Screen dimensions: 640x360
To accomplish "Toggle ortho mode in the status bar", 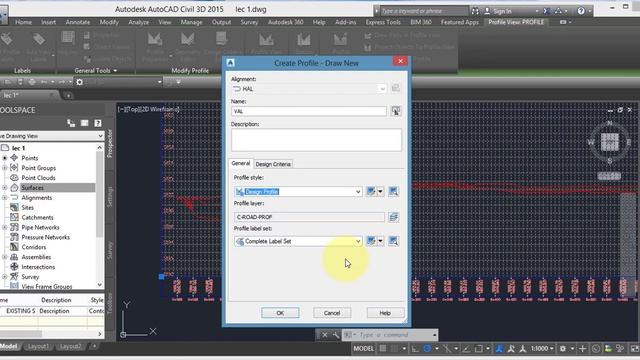I will [x=415, y=349].
